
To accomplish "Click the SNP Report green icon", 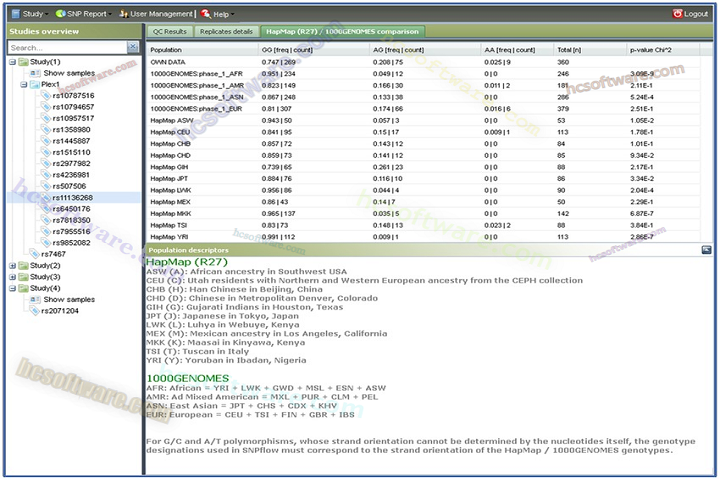I will coord(61,14).
